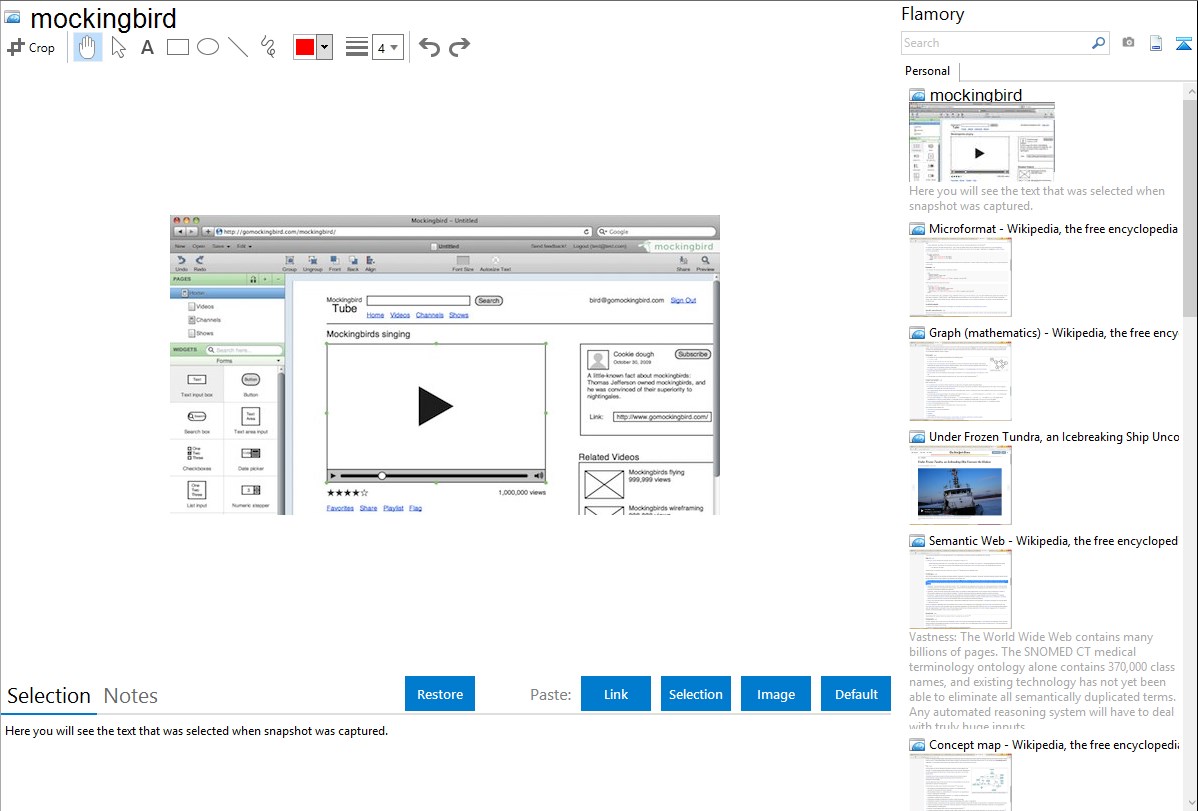Open the Personal tab
This screenshot has width=1198, height=811.
(927, 71)
